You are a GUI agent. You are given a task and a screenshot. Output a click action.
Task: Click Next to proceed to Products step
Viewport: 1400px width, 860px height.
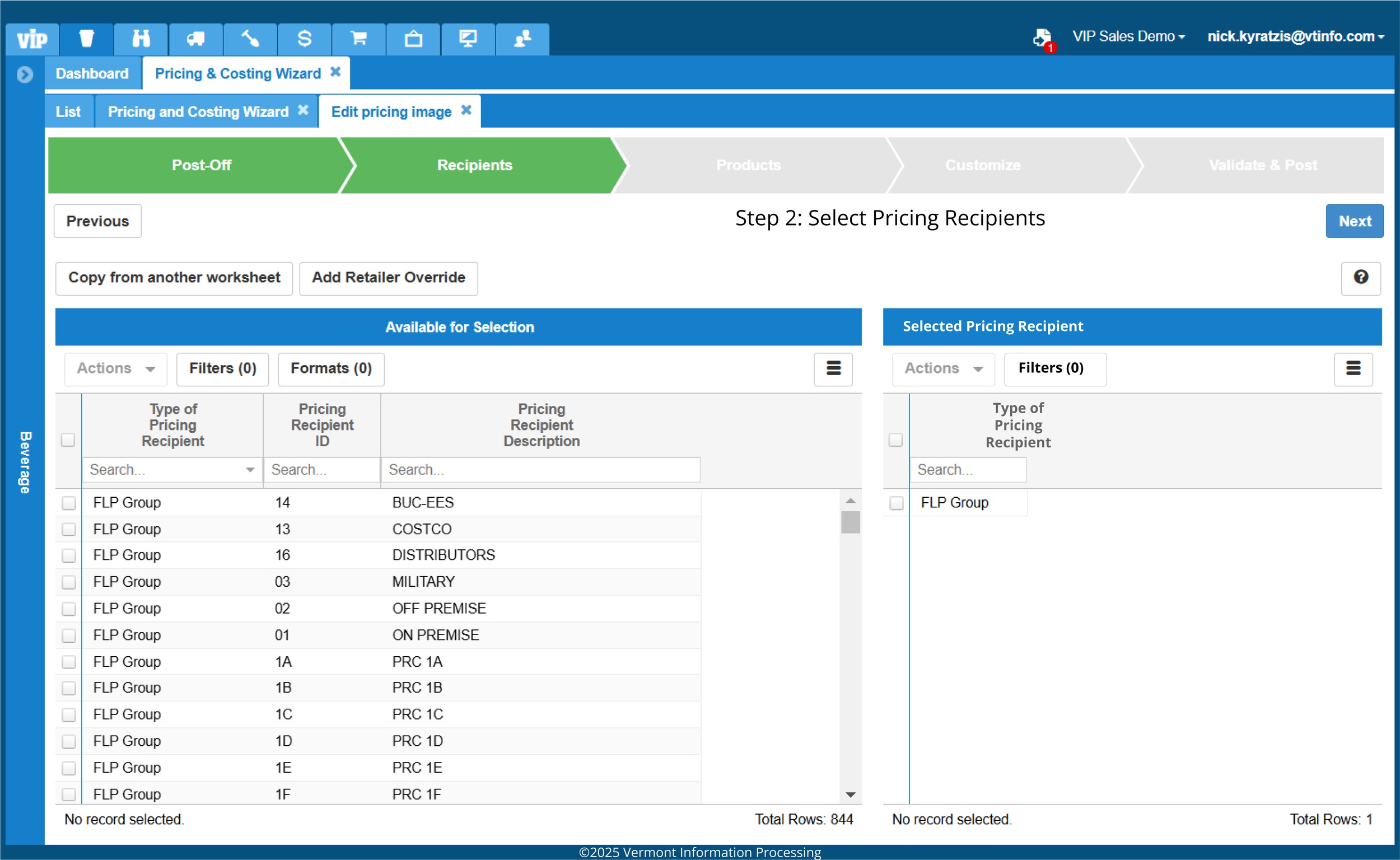tap(1355, 221)
